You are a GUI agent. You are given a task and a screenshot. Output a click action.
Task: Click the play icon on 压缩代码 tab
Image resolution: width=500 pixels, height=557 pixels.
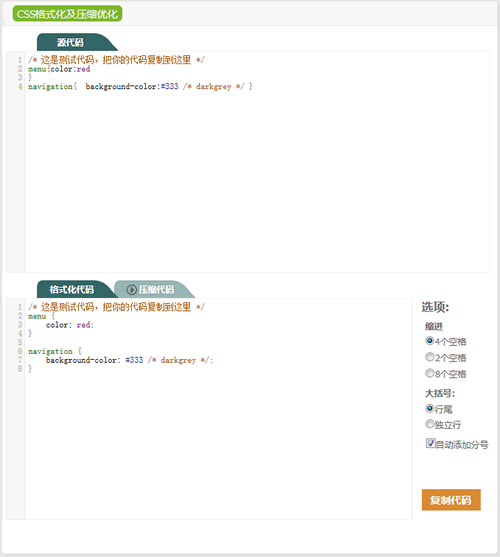(131, 290)
